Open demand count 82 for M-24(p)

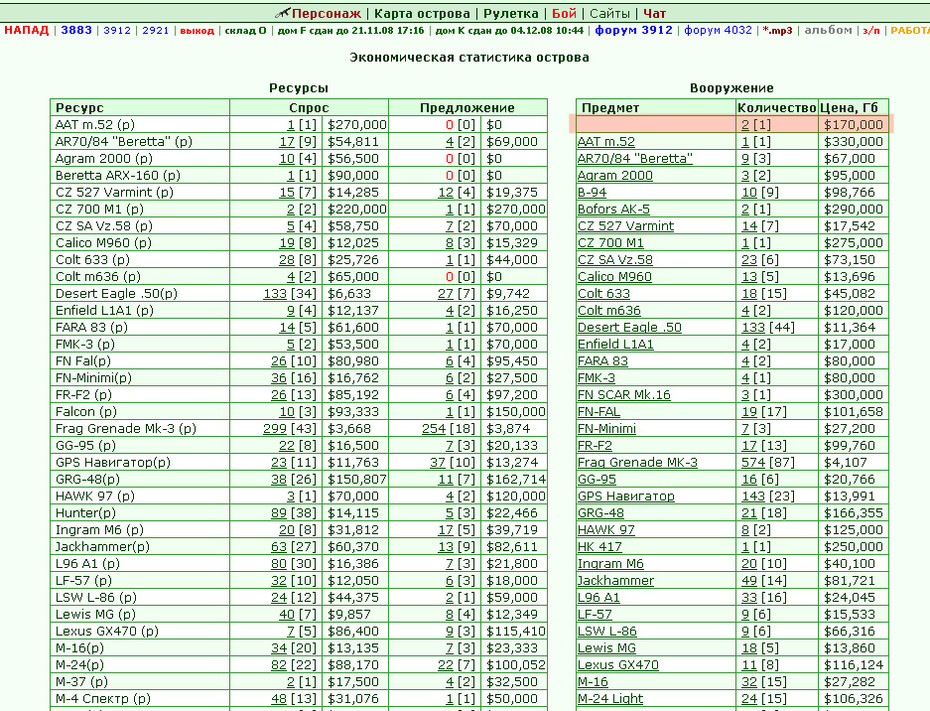279,665
